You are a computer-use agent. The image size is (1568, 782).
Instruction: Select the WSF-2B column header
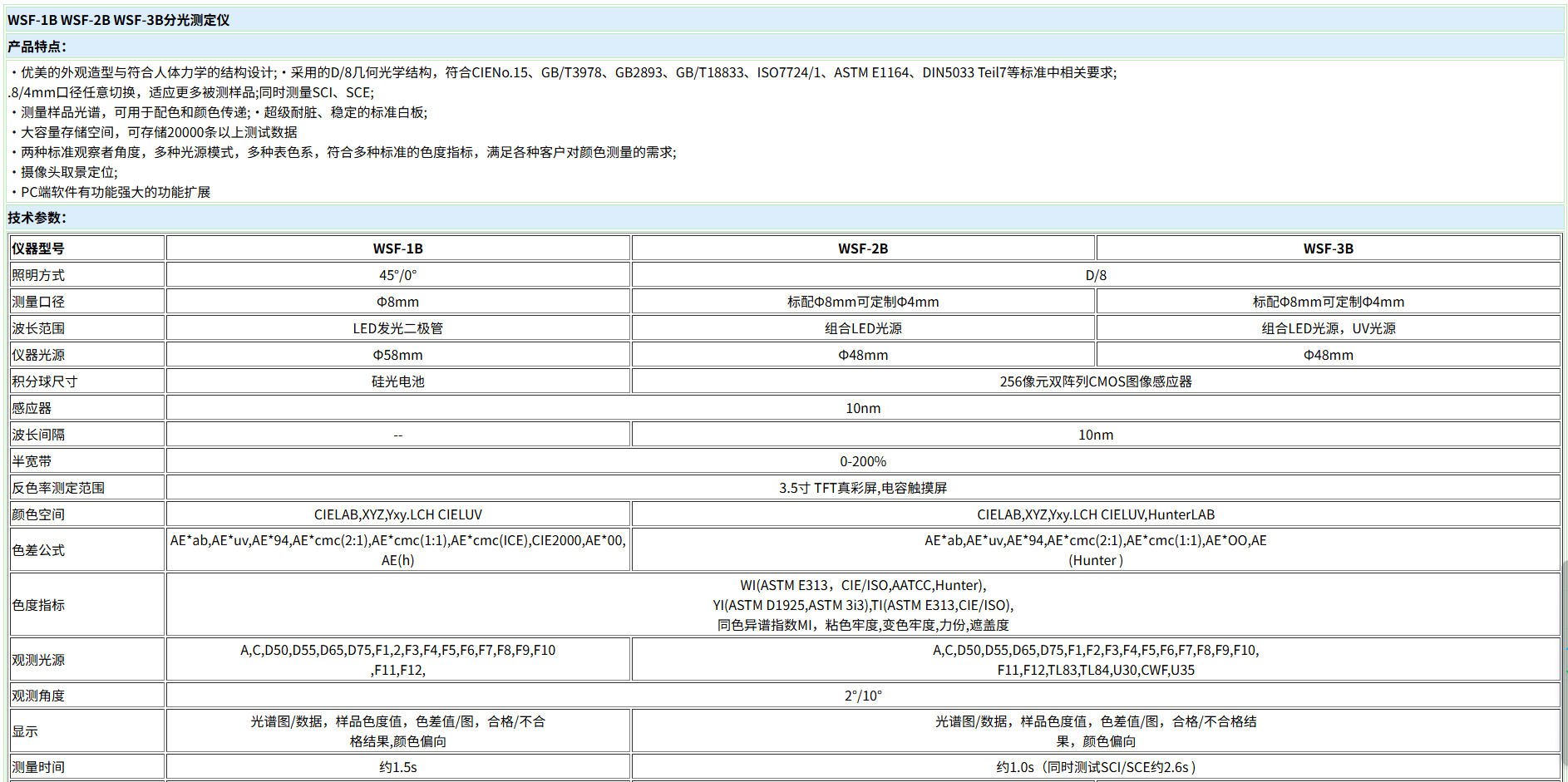[x=862, y=248]
